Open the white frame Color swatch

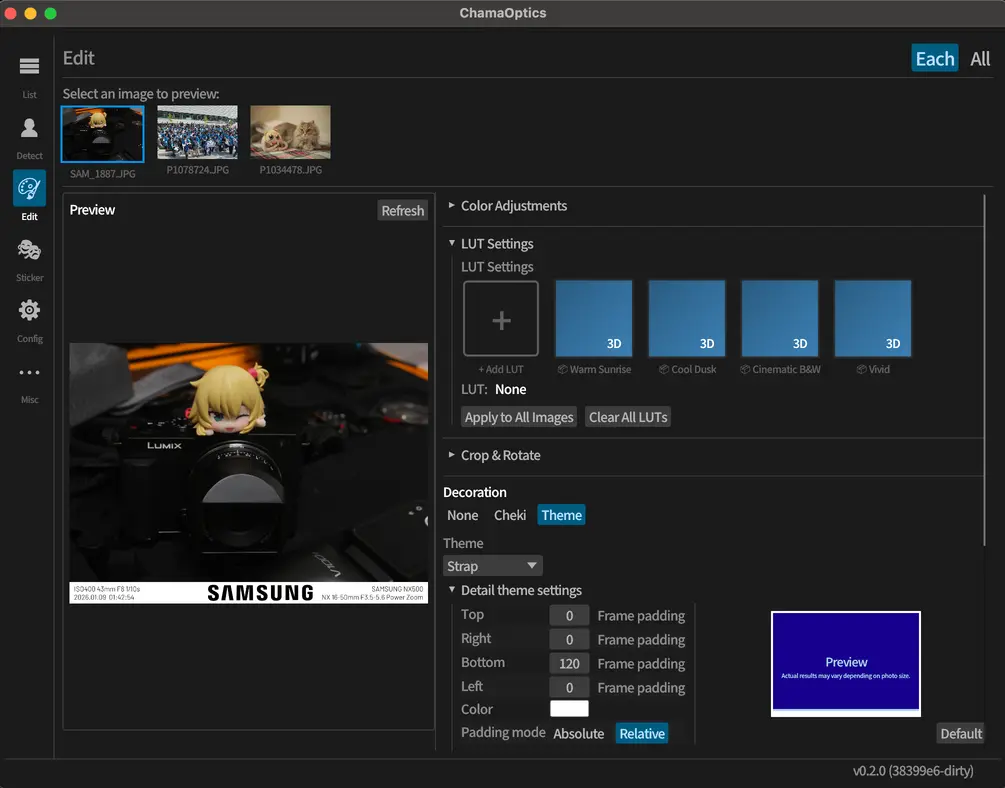click(x=569, y=709)
